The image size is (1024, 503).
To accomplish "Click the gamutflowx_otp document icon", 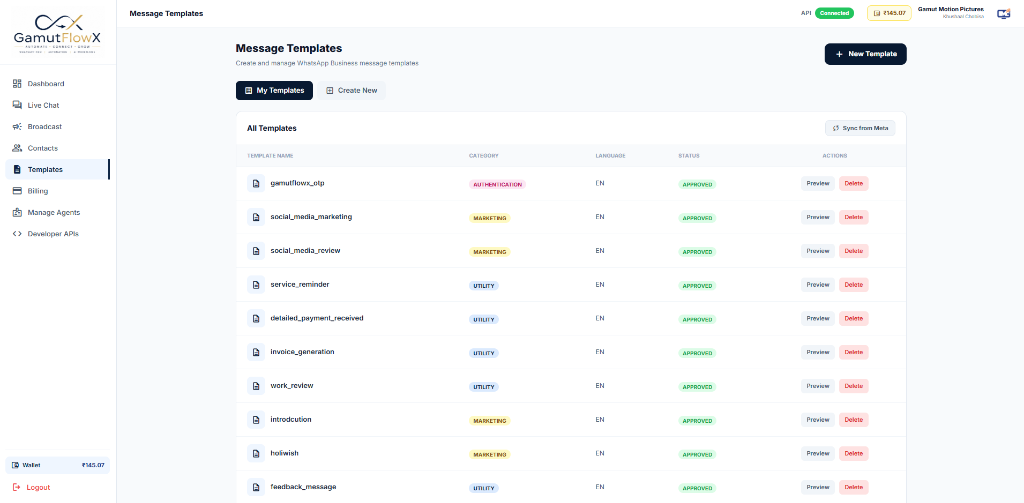I will (x=256, y=184).
